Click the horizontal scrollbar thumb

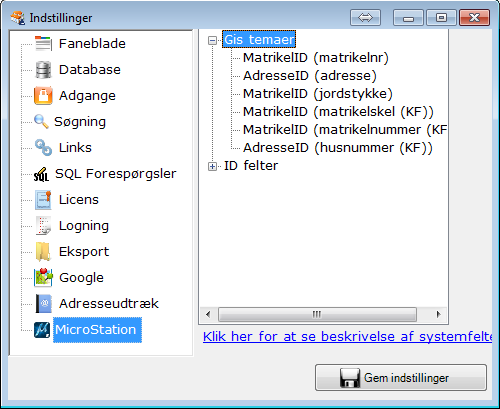pos(317,314)
